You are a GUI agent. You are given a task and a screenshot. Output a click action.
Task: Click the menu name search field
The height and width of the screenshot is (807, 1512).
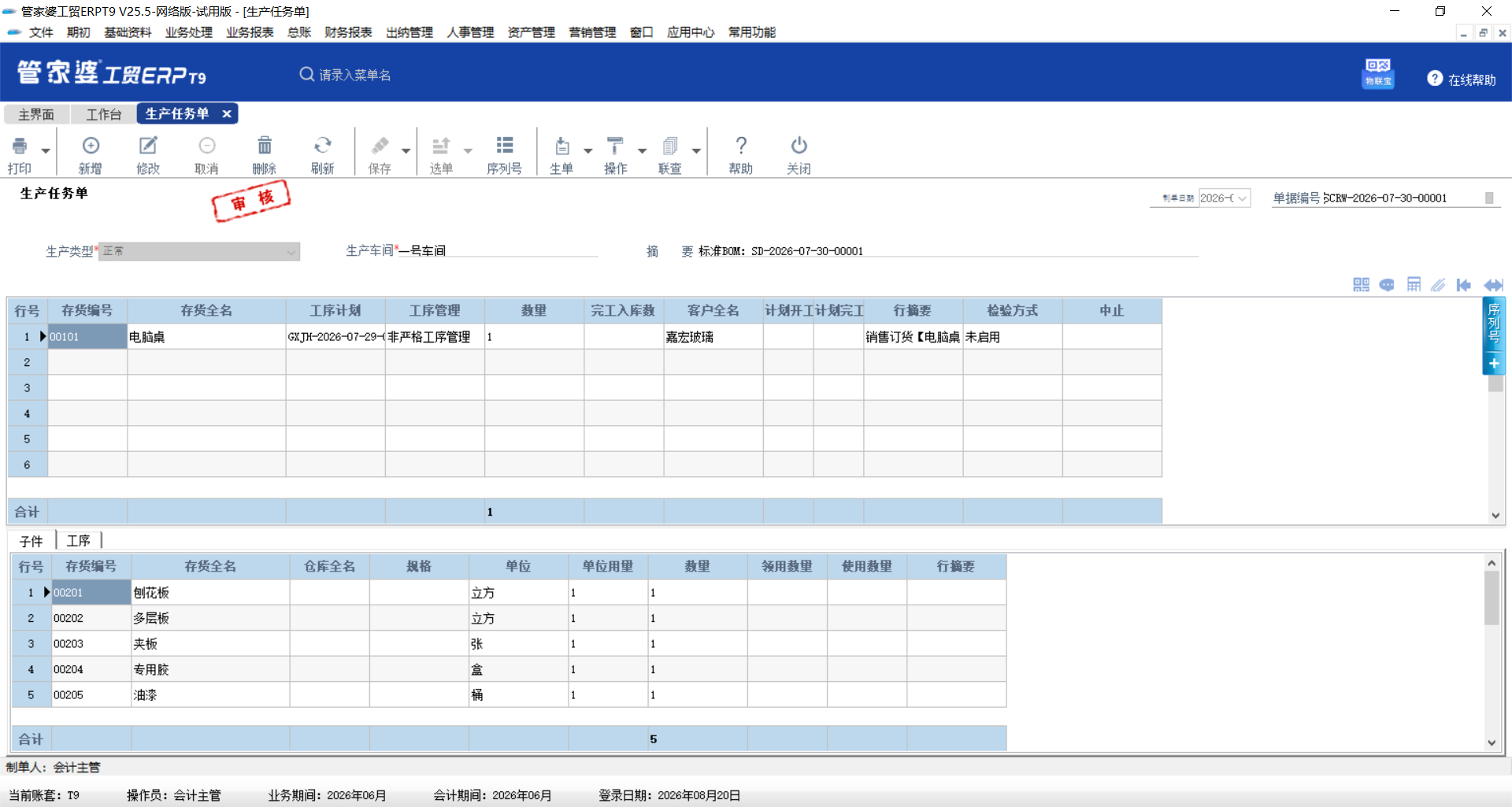click(x=354, y=75)
